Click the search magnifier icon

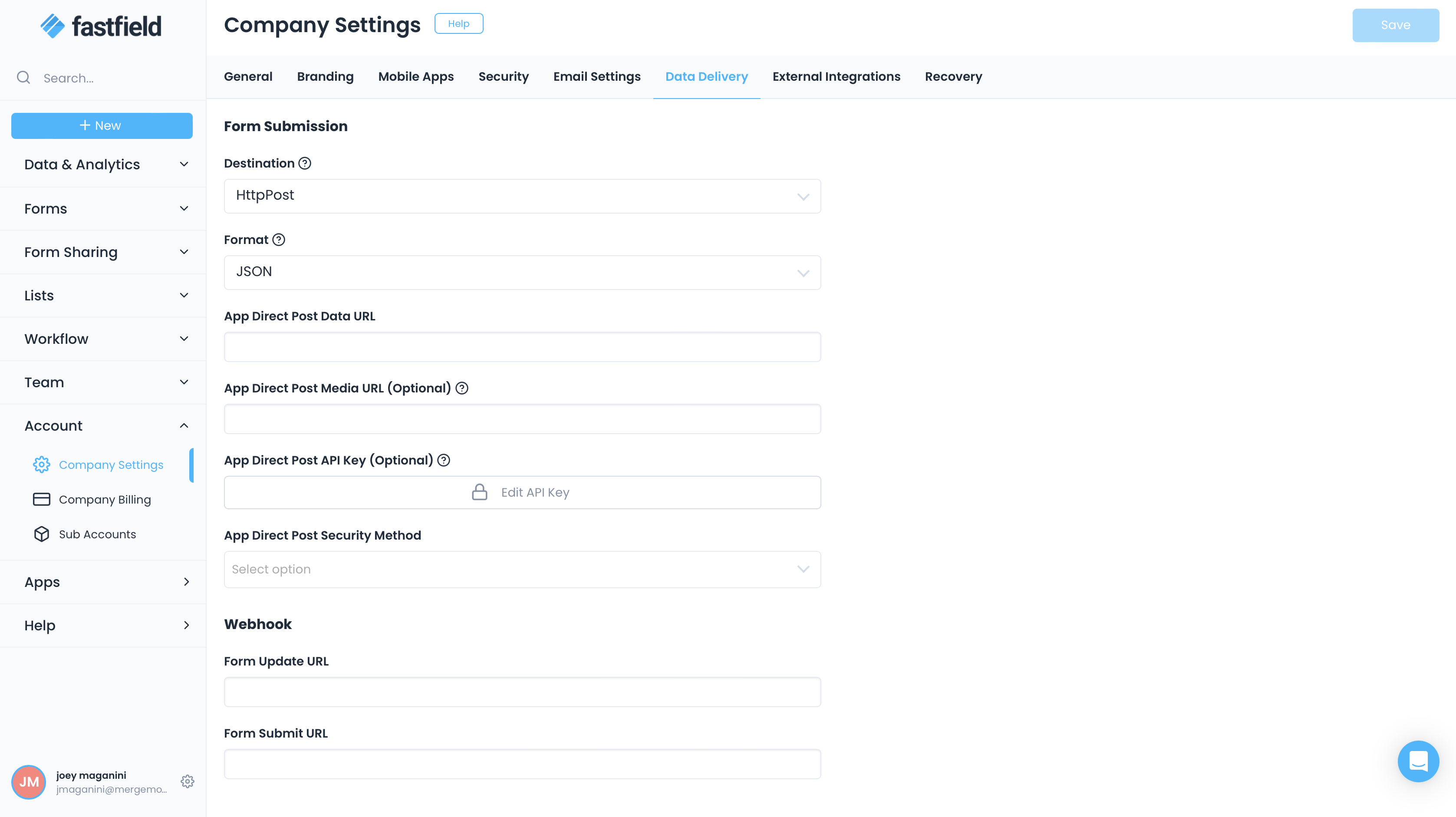coord(23,77)
